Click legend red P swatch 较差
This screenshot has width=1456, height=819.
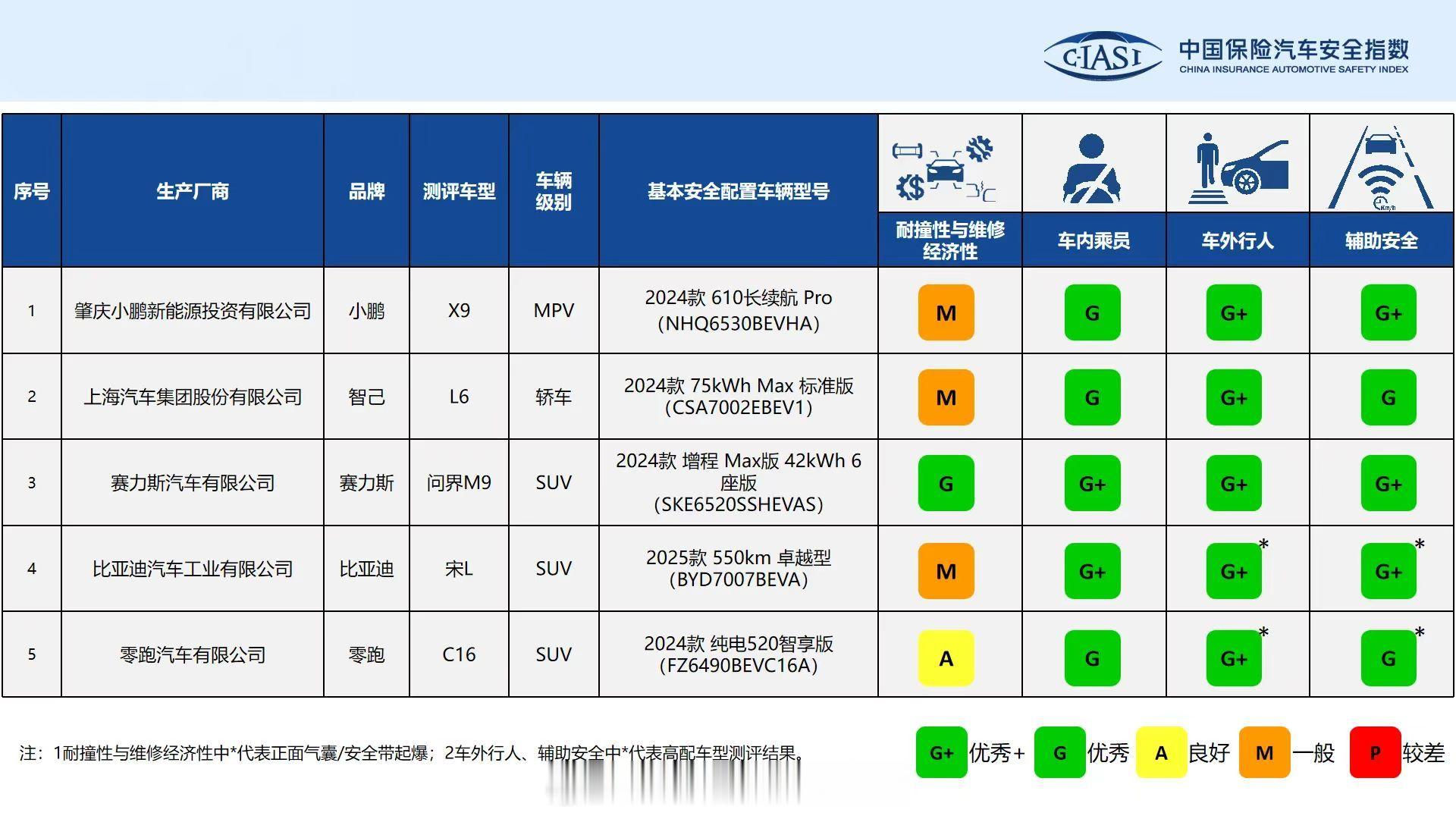[x=1375, y=752]
